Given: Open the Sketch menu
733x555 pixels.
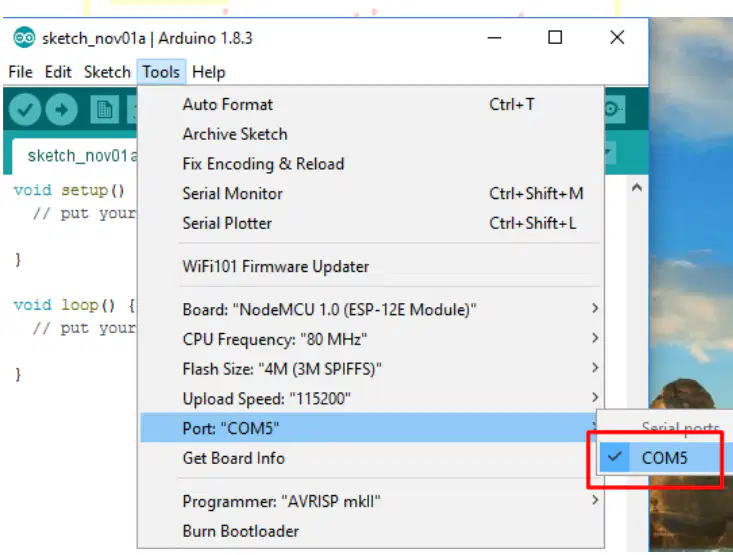Looking at the screenshot, I should point(107,72).
